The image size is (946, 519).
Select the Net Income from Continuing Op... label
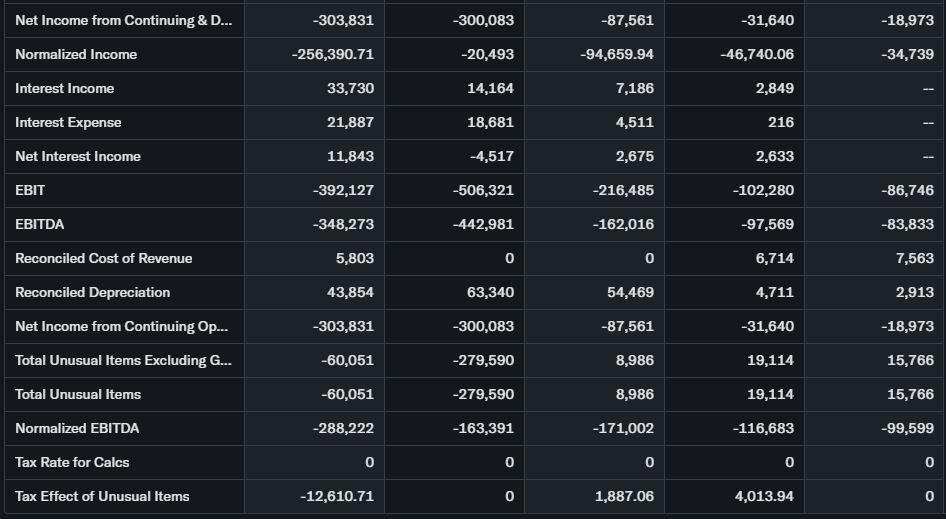[x=121, y=326]
